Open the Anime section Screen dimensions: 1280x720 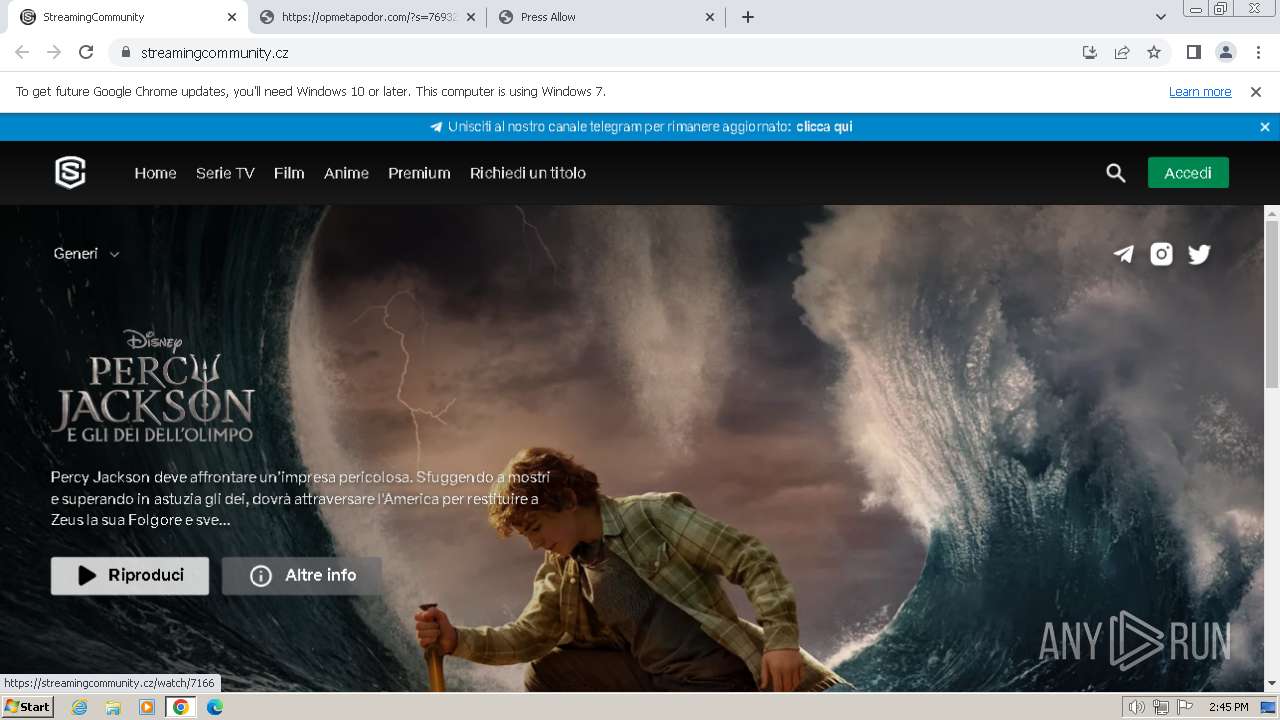pos(346,173)
